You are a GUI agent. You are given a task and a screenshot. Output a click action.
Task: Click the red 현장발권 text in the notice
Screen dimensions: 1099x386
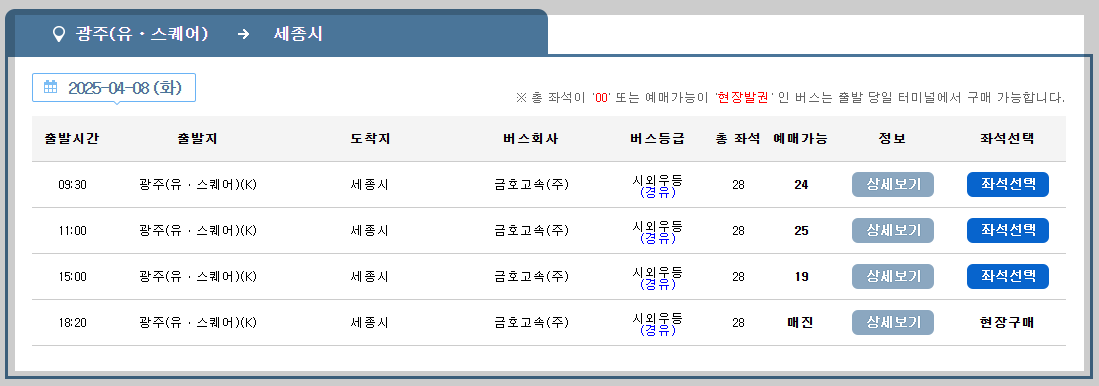coord(743,97)
